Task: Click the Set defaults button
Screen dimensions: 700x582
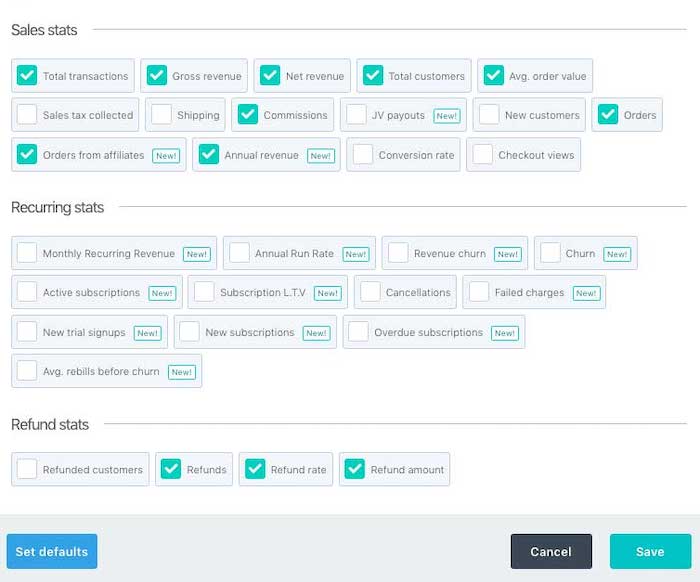Action: pos(52,551)
